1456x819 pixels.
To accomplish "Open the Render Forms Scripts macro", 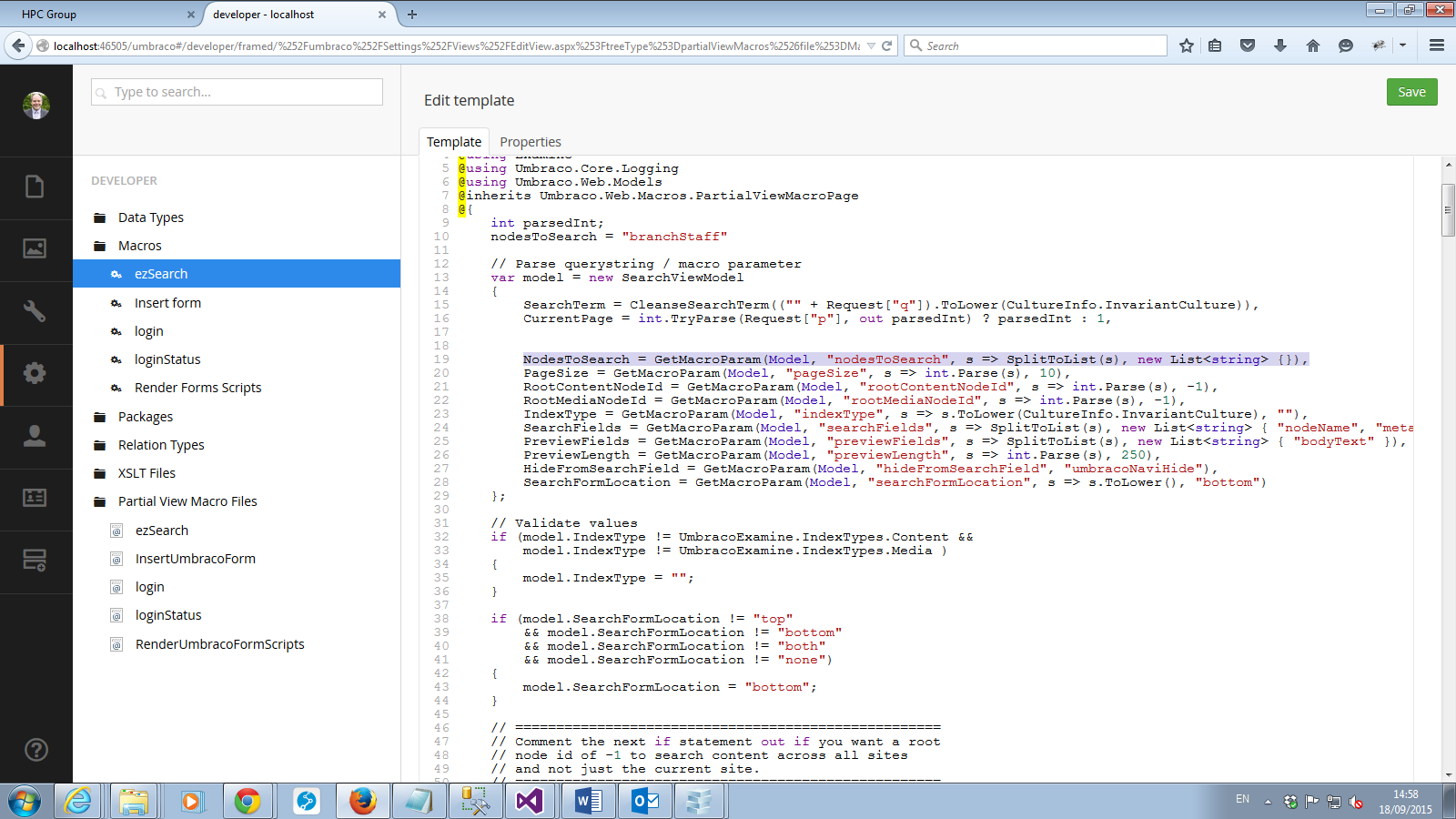I will [x=197, y=388].
